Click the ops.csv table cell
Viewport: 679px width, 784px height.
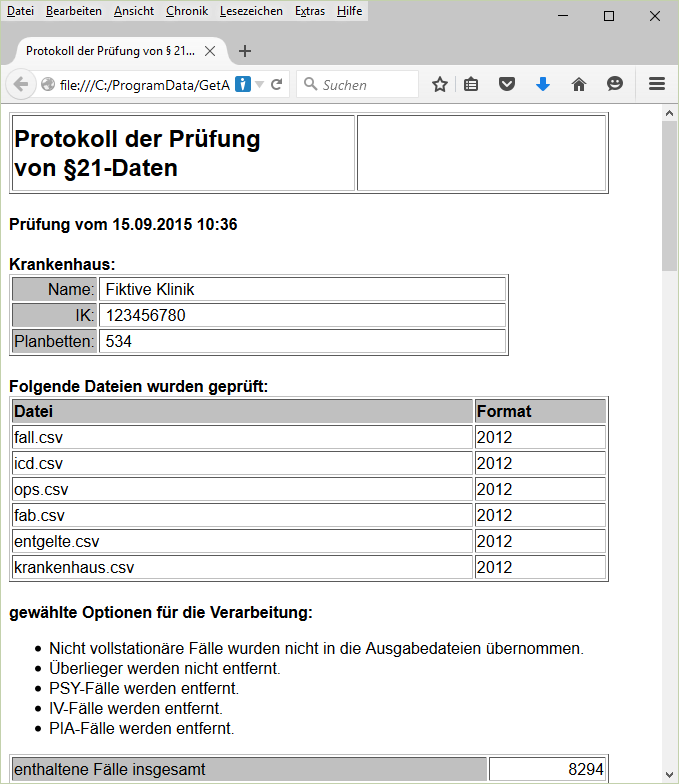pos(242,490)
